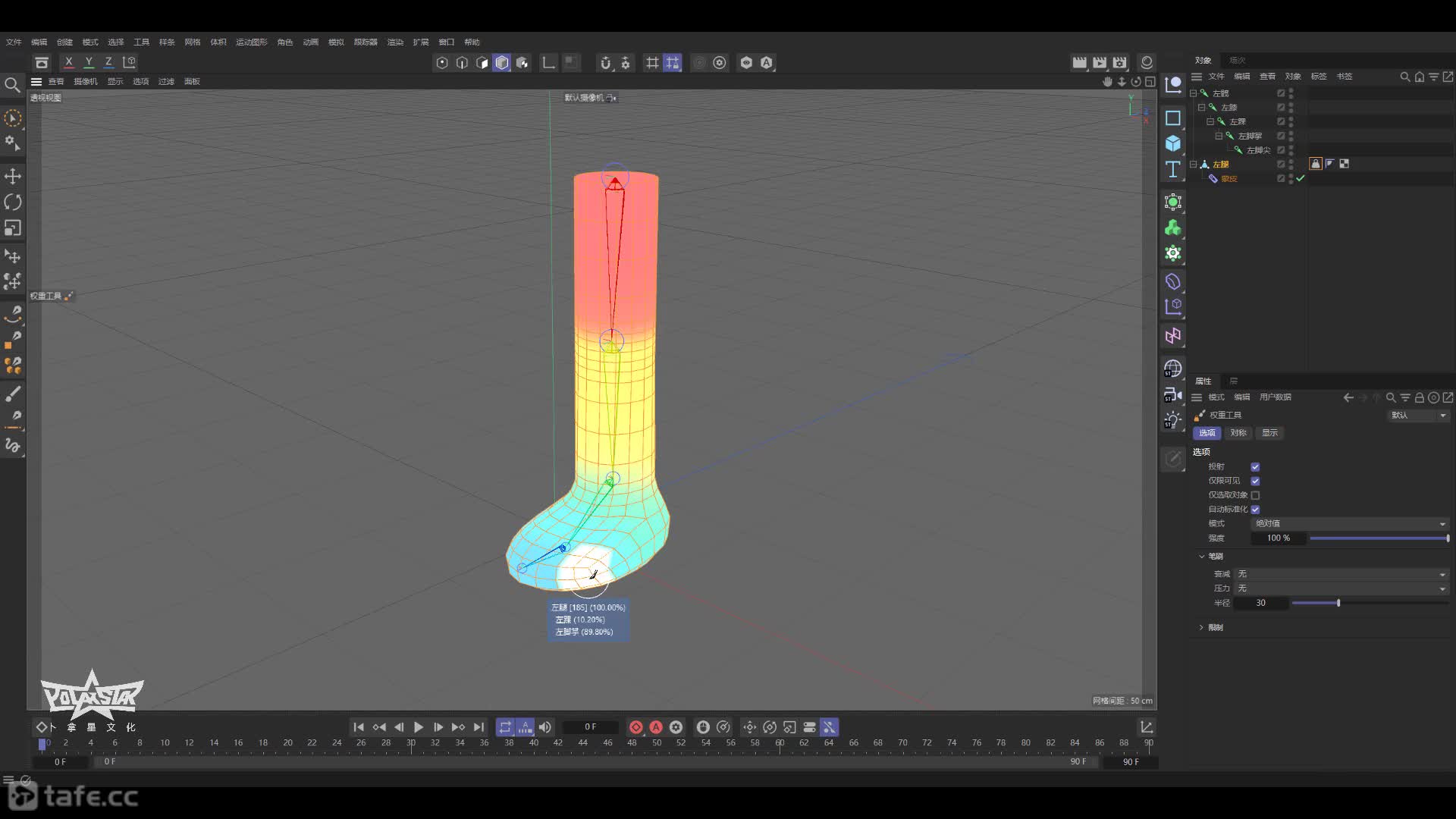This screenshot has width=1456, height=819.
Task: Open the 角色 main menu
Action: [285, 42]
